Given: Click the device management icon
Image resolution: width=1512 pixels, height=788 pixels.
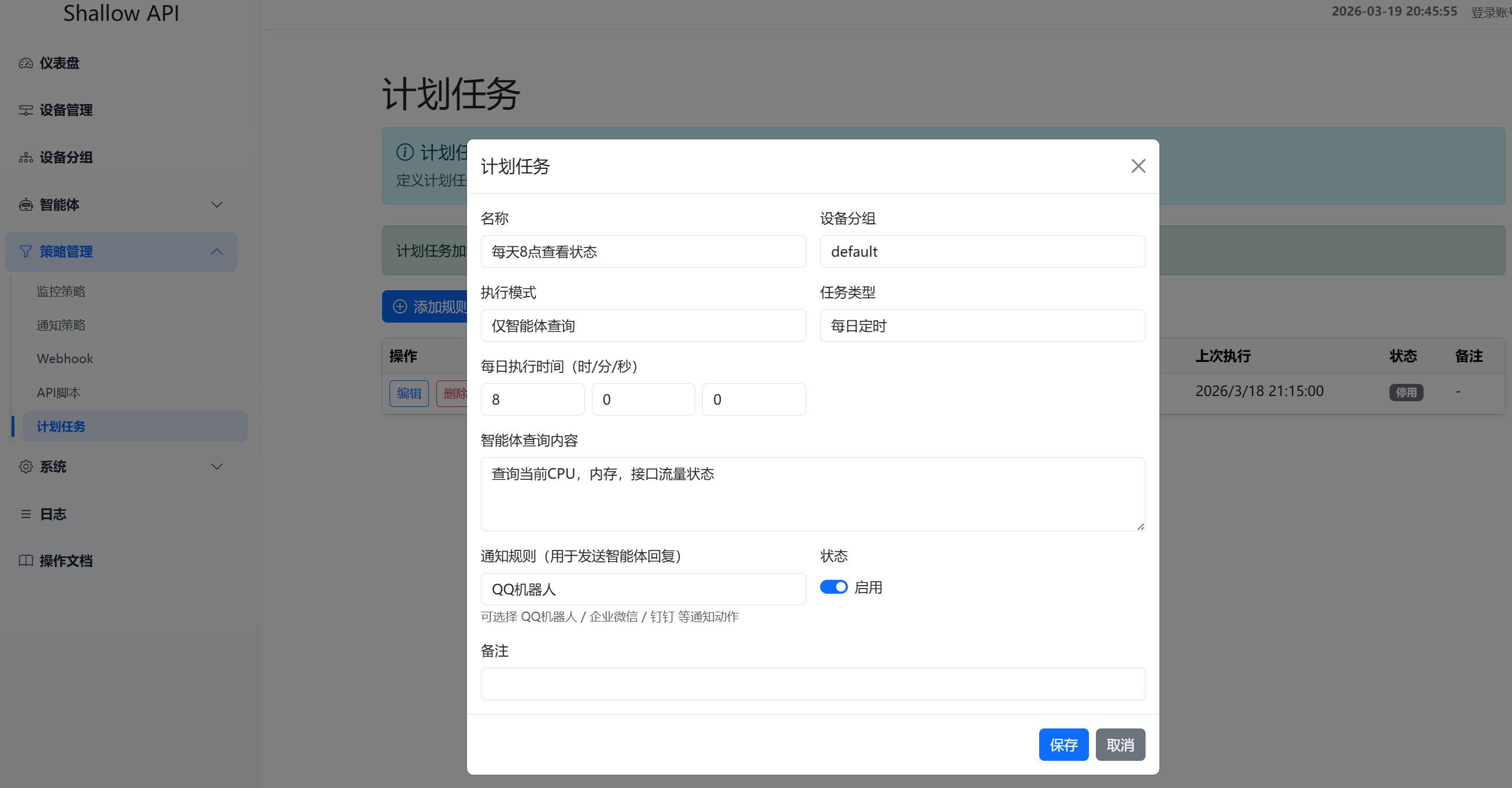Looking at the screenshot, I should coord(26,110).
